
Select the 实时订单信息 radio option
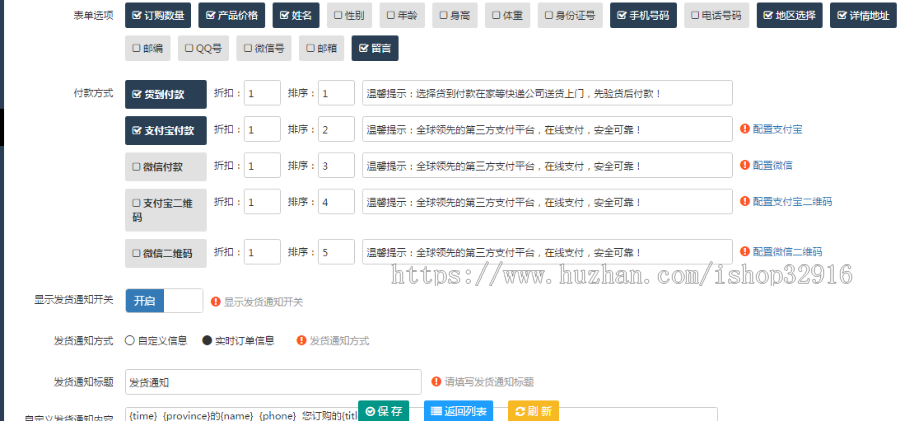click(x=208, y=340)
